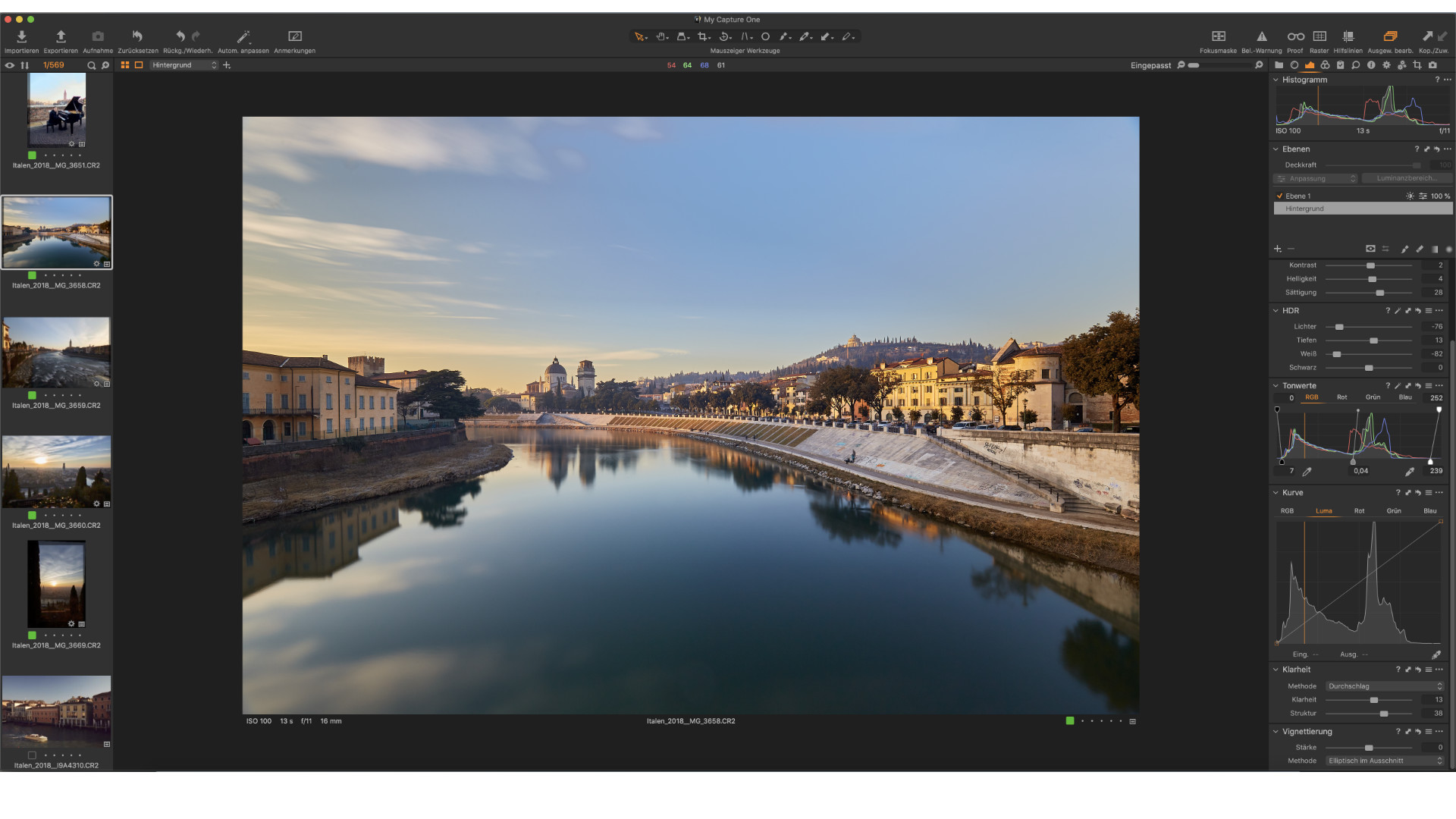Switch Tonwerte to the Blau tab

(1405, 397)
